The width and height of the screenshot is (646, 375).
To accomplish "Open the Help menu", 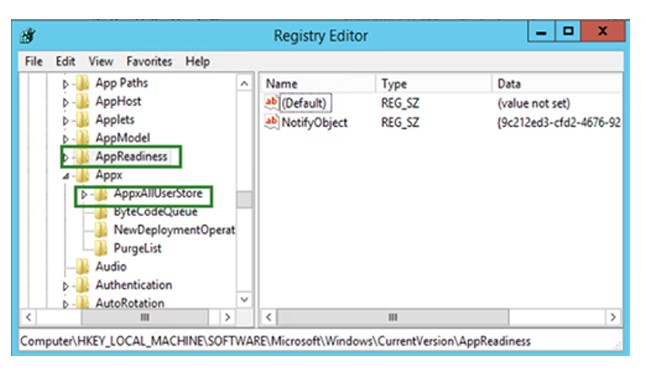I will [x=197, y=61].
